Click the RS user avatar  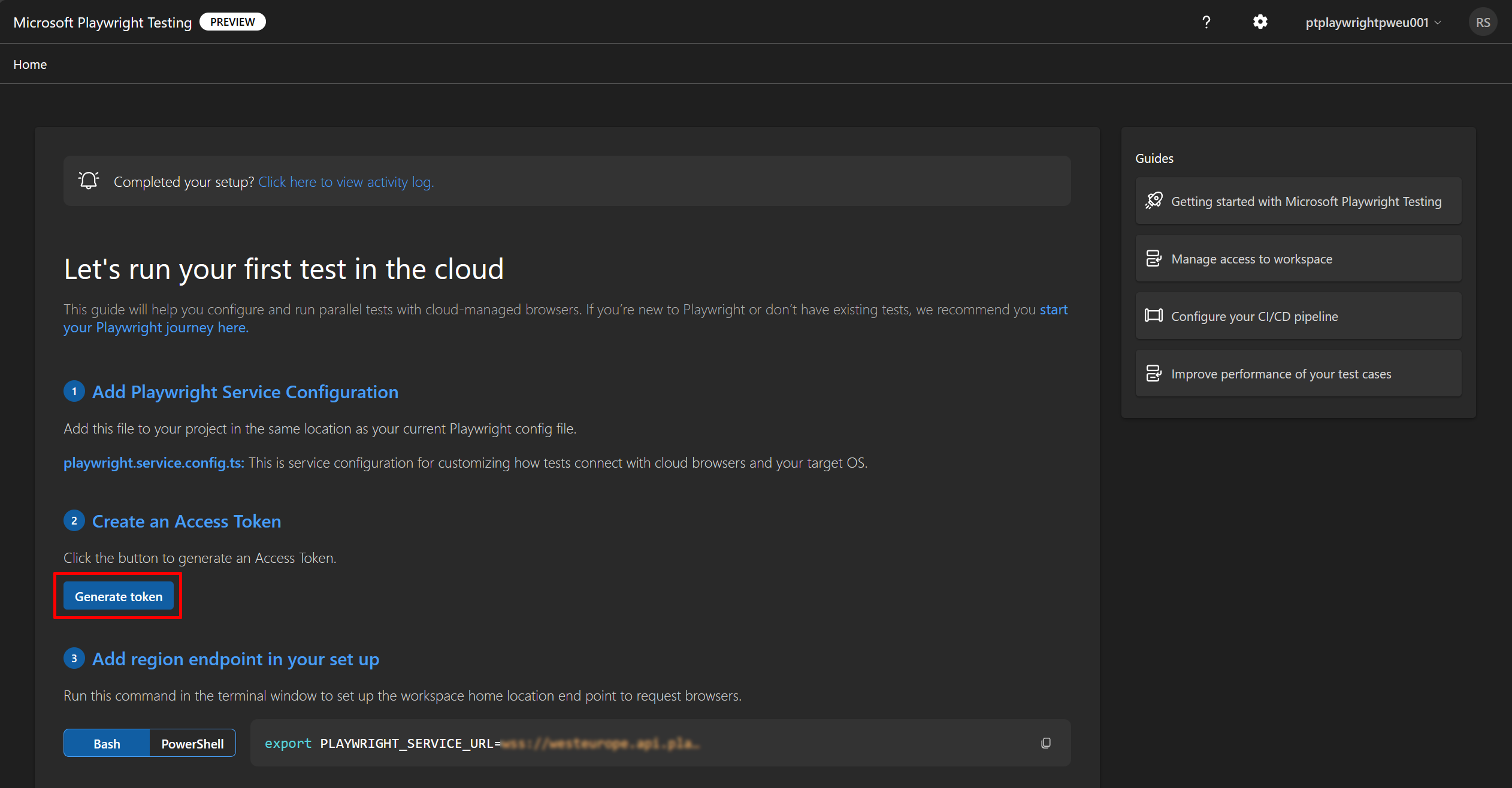coord(1482,22)
